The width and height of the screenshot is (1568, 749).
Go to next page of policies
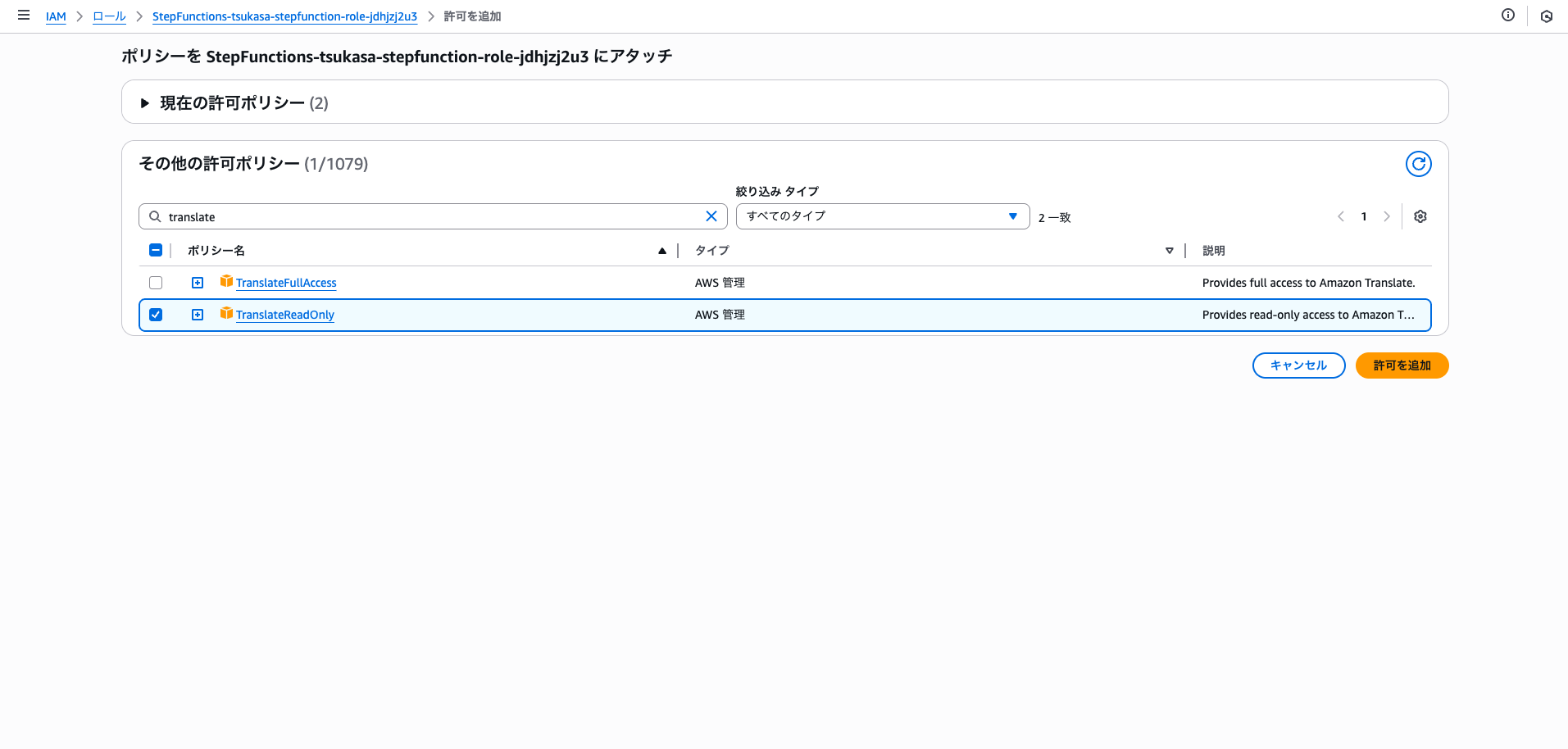click(x=1387, y=216)
